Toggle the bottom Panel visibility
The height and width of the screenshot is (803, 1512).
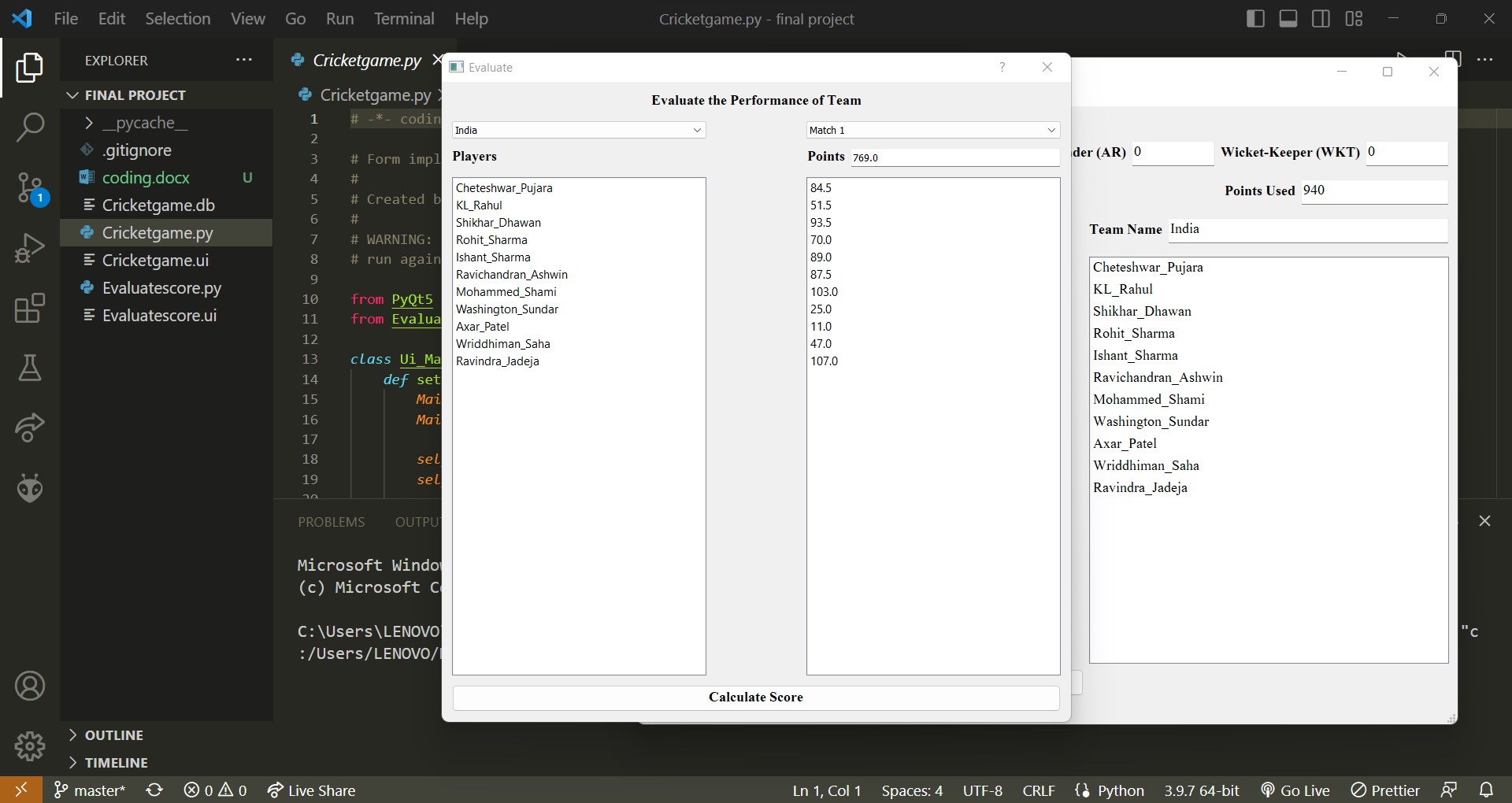[1288, 18]
